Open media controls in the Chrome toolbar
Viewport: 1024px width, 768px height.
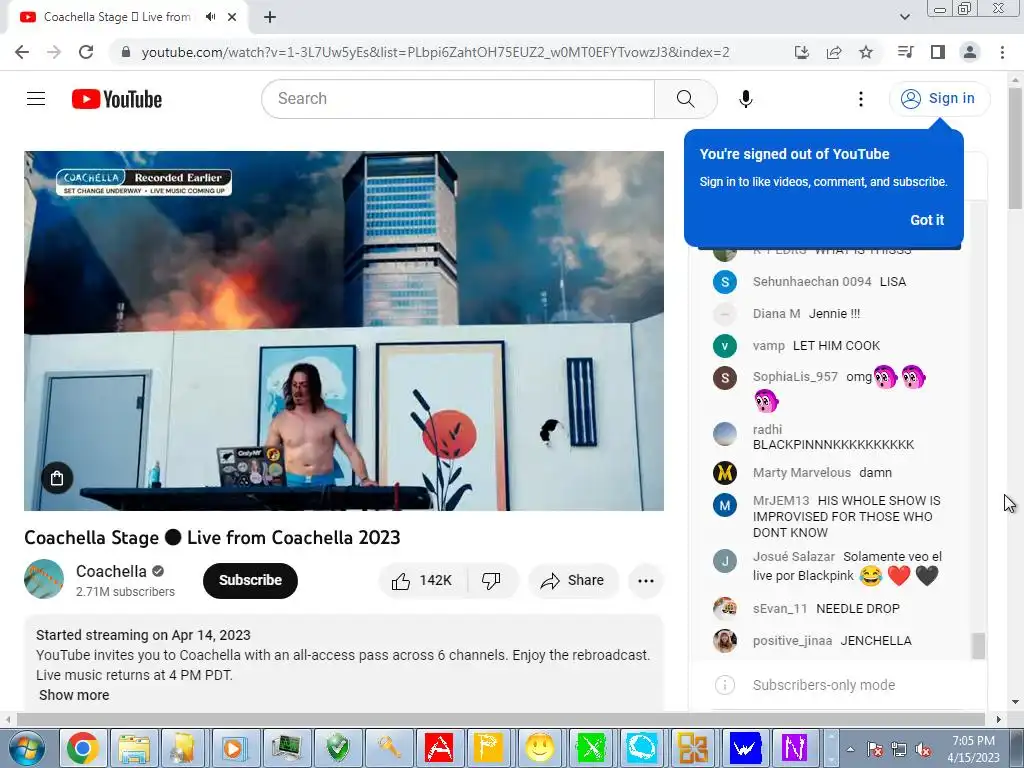(906, 52)
